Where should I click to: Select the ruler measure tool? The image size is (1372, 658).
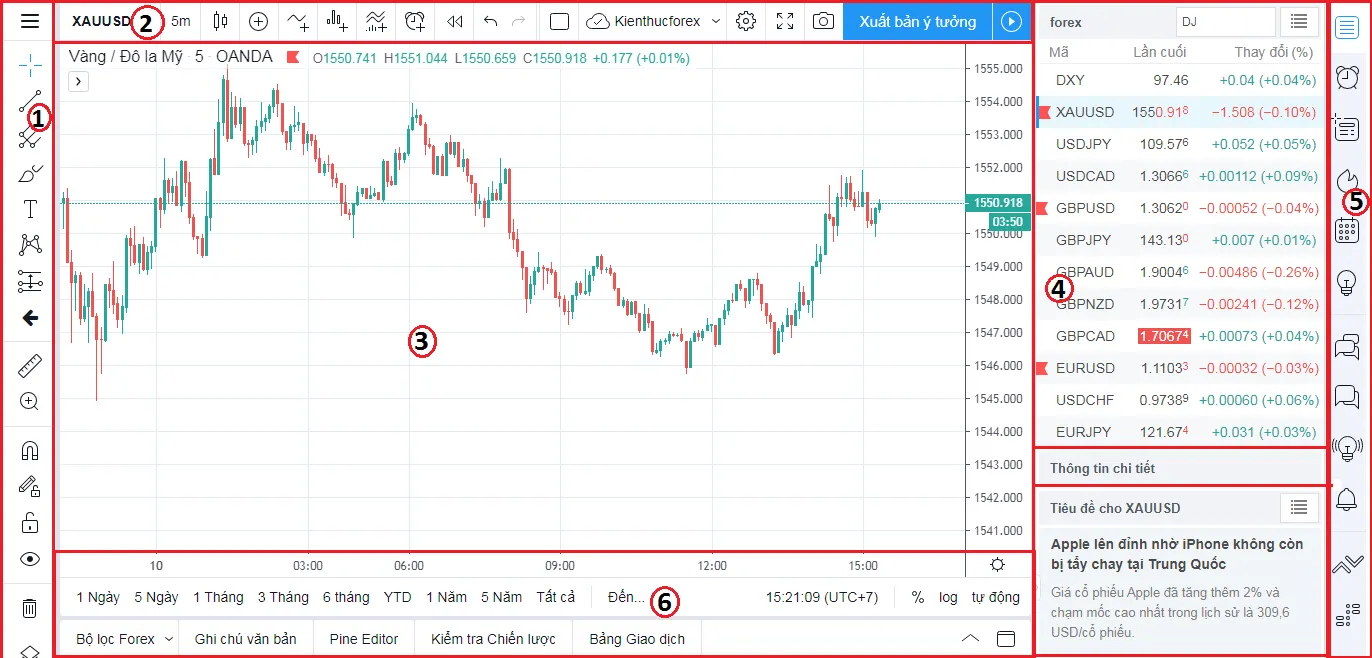pos(30,367)
